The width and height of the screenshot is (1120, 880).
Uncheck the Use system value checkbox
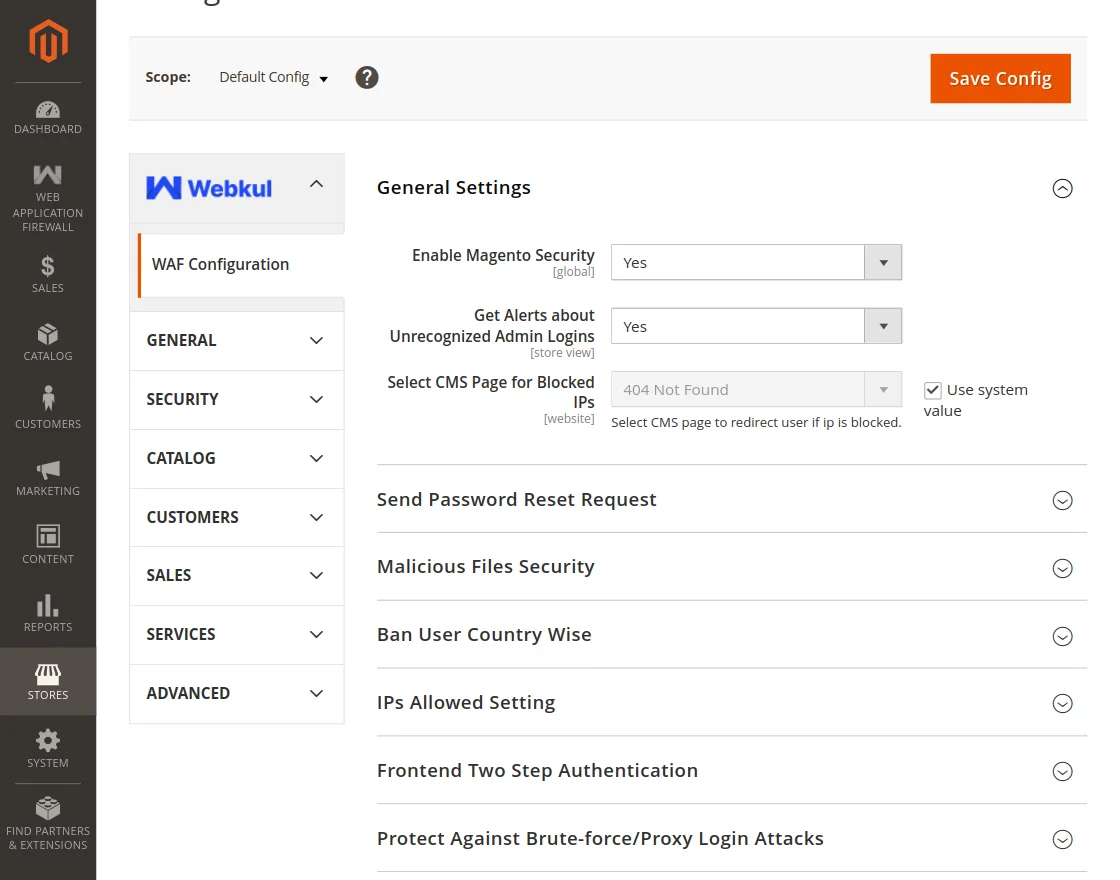click(x=932, y=390)
